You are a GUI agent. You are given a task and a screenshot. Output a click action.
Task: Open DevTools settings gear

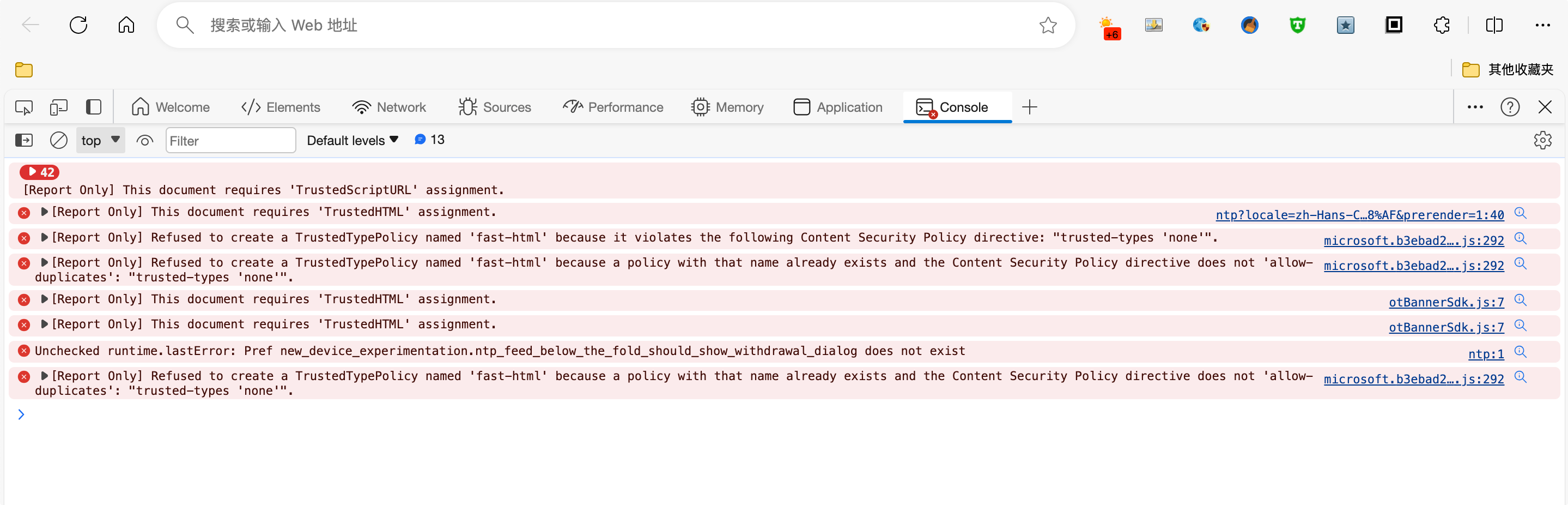coord(1543,140)
